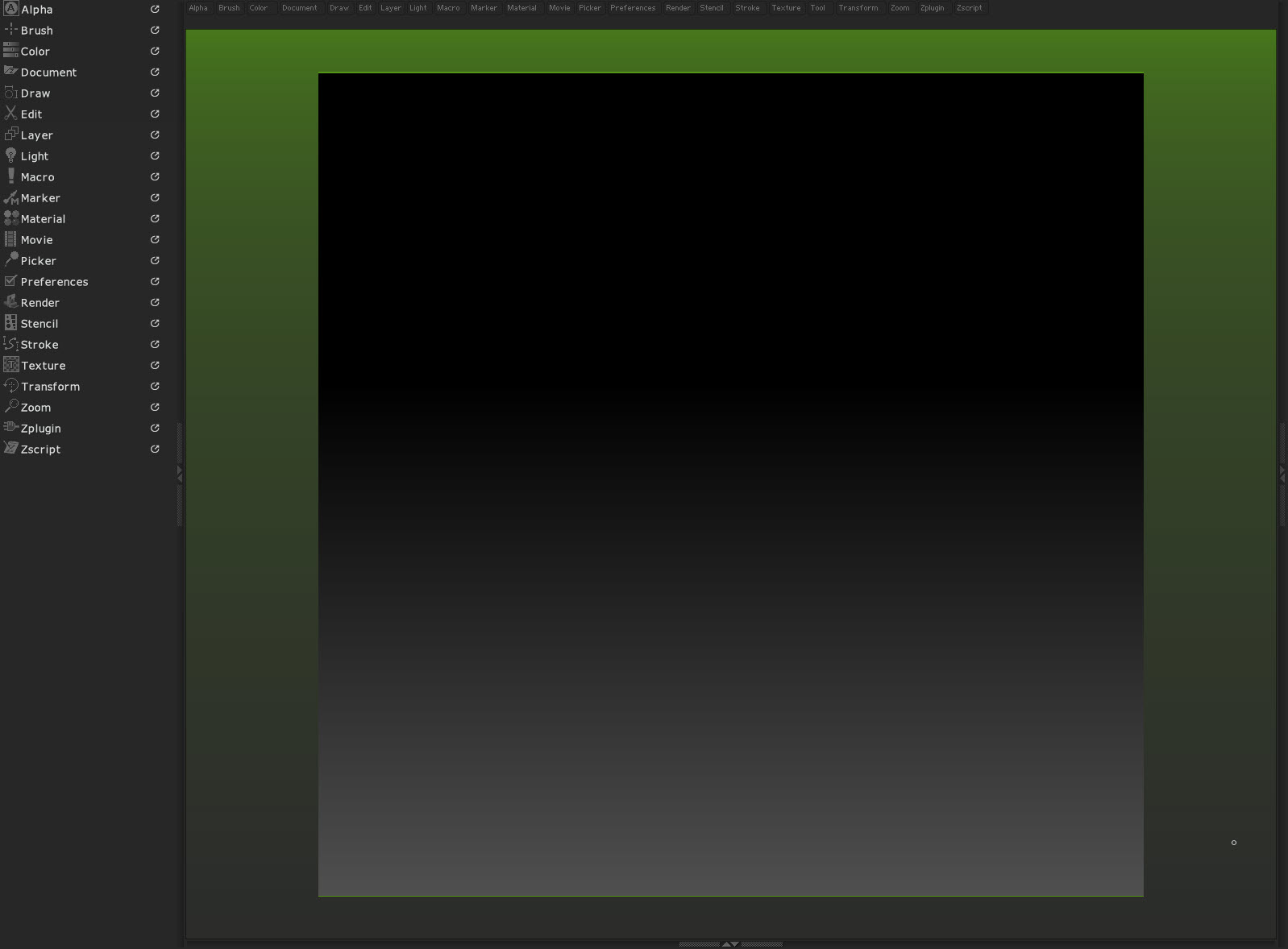Click the Document palette icon in left tray
Viewport: 1288px width, 949px height.
[x=11, y=72]
